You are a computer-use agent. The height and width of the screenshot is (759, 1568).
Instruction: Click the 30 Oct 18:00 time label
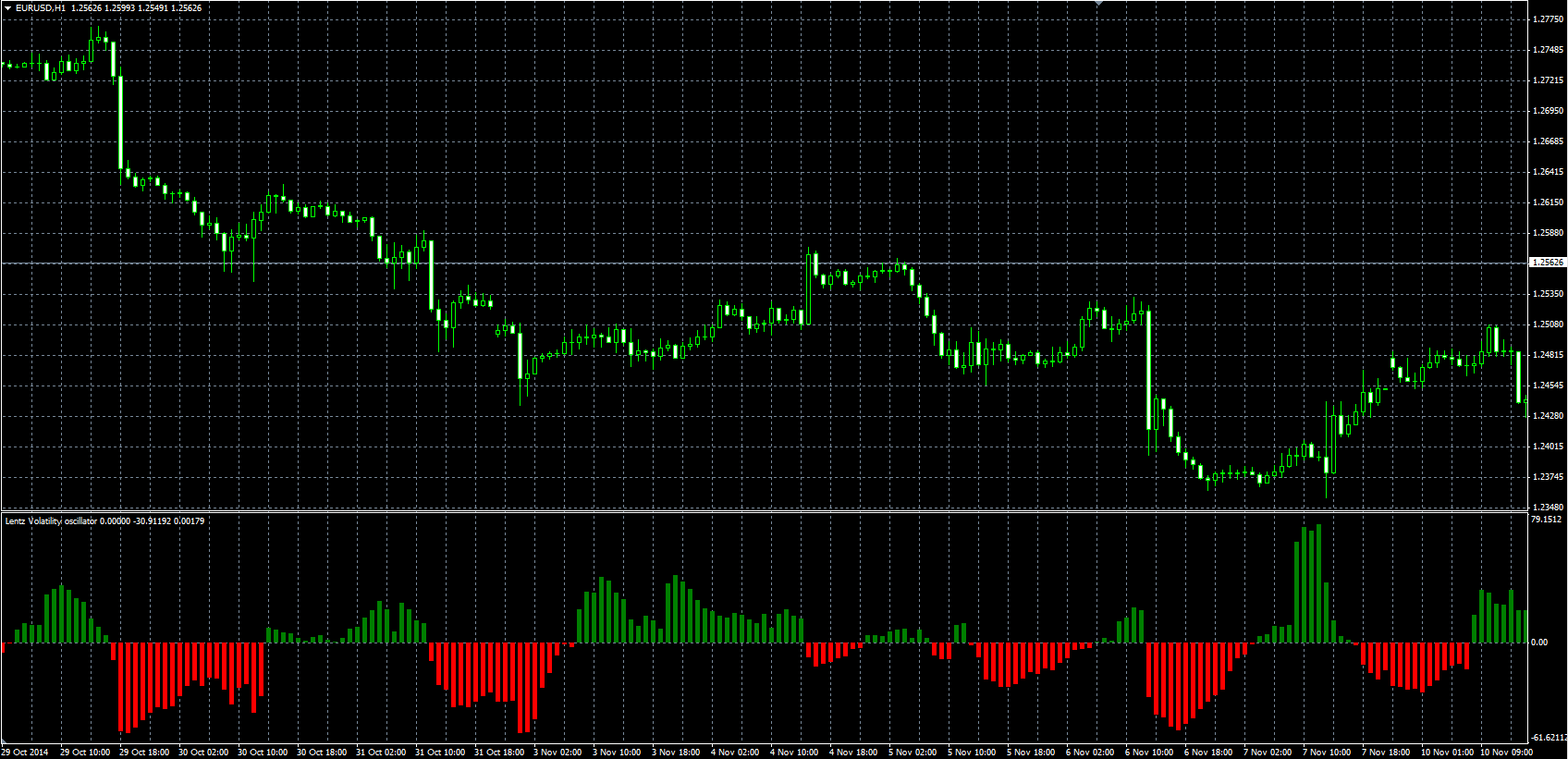(322, 753)
